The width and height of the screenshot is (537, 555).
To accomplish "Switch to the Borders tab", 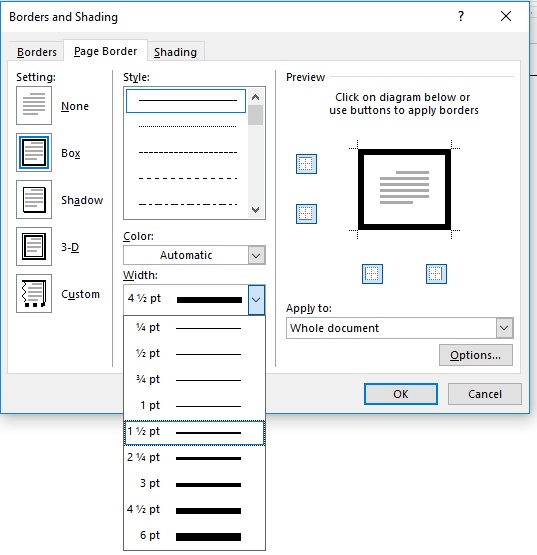I will coord(36,52).
